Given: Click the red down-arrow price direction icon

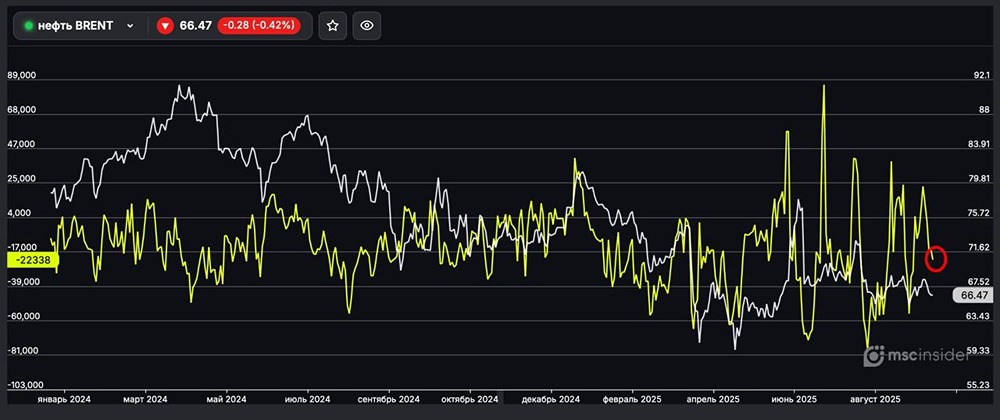Looking at the screenshot, I should (165, 26).
